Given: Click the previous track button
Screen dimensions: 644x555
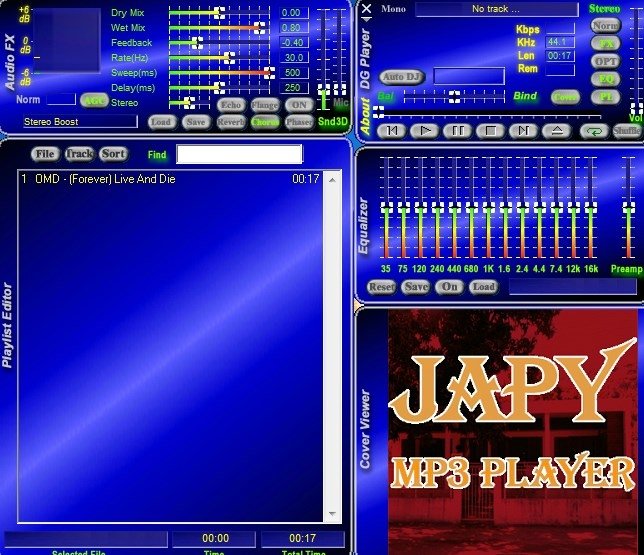Looking at the screenshot, I should pos(392,131).
